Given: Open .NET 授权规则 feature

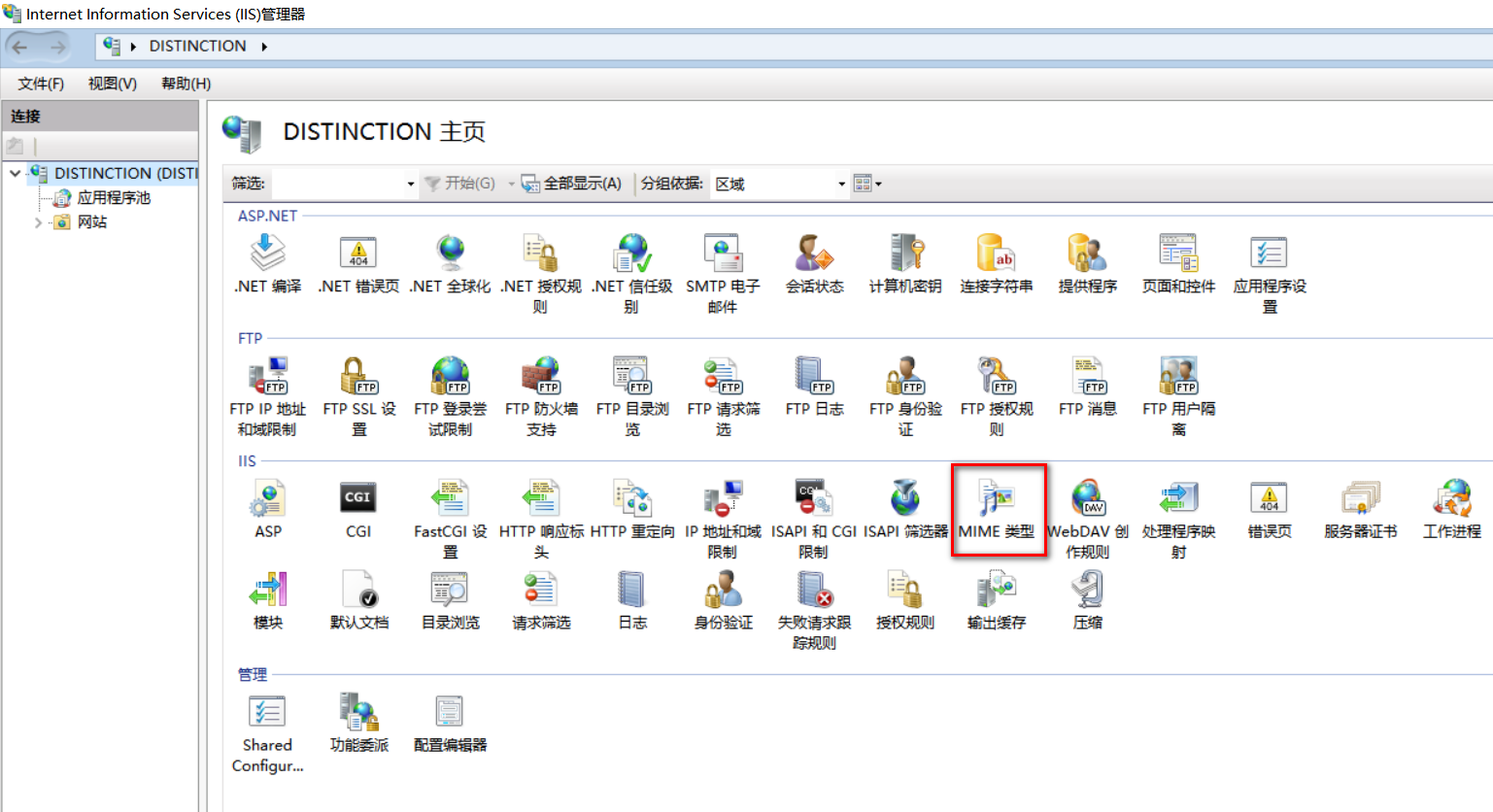Looking at the screenshot, I should pos(541,274).
